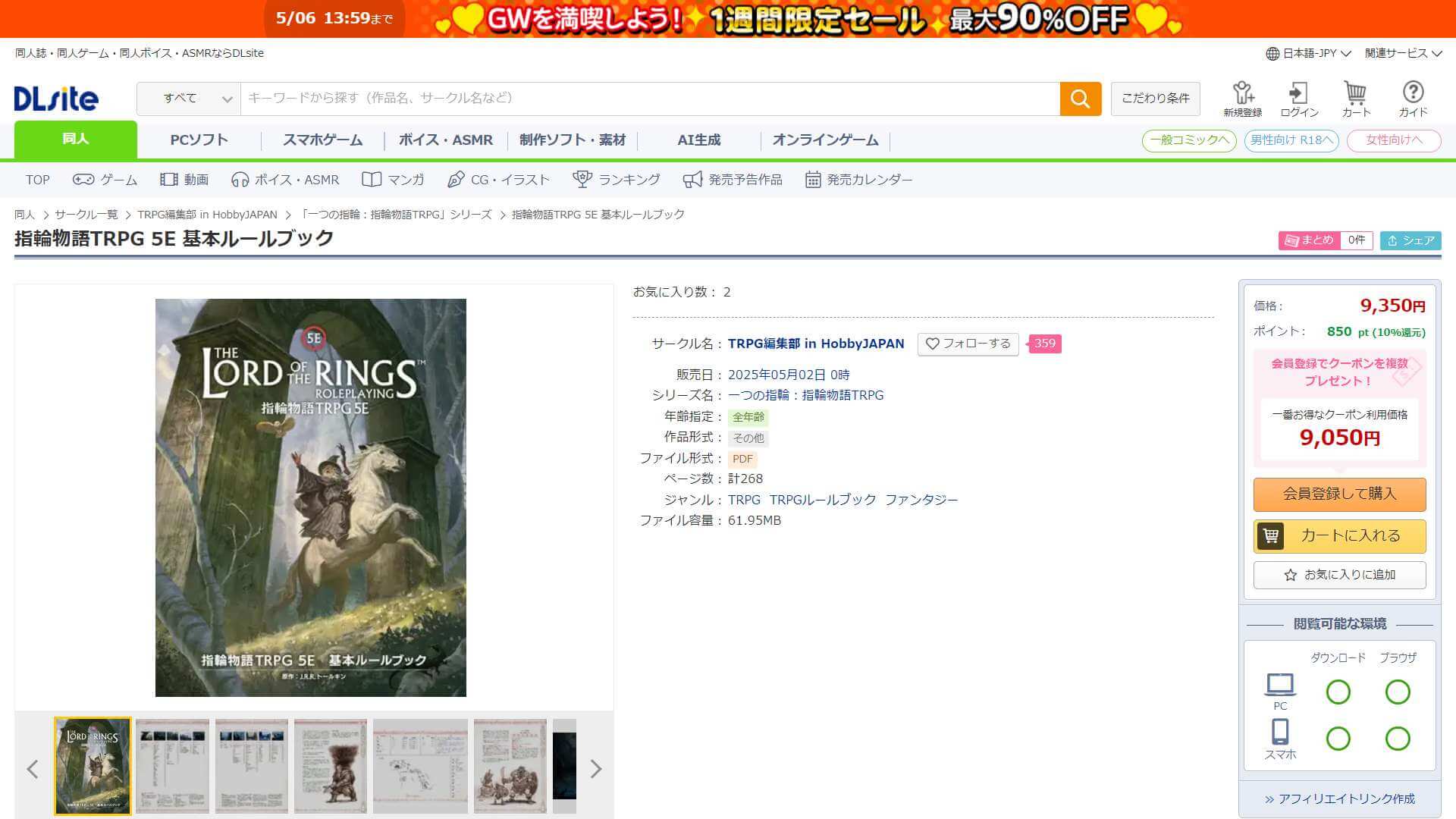
Task: Click the game controller ゲーム icon
Action: [83, 180]
